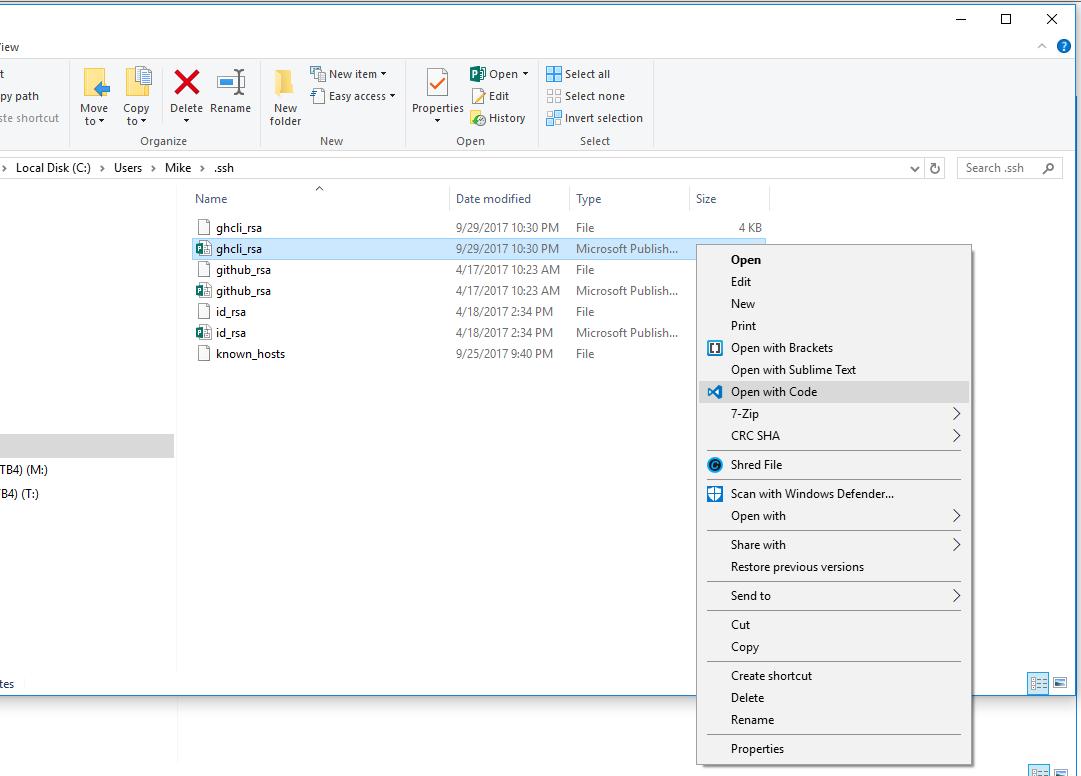
Task: Click Invert selection in ribbon
Action: coord(594,118)
